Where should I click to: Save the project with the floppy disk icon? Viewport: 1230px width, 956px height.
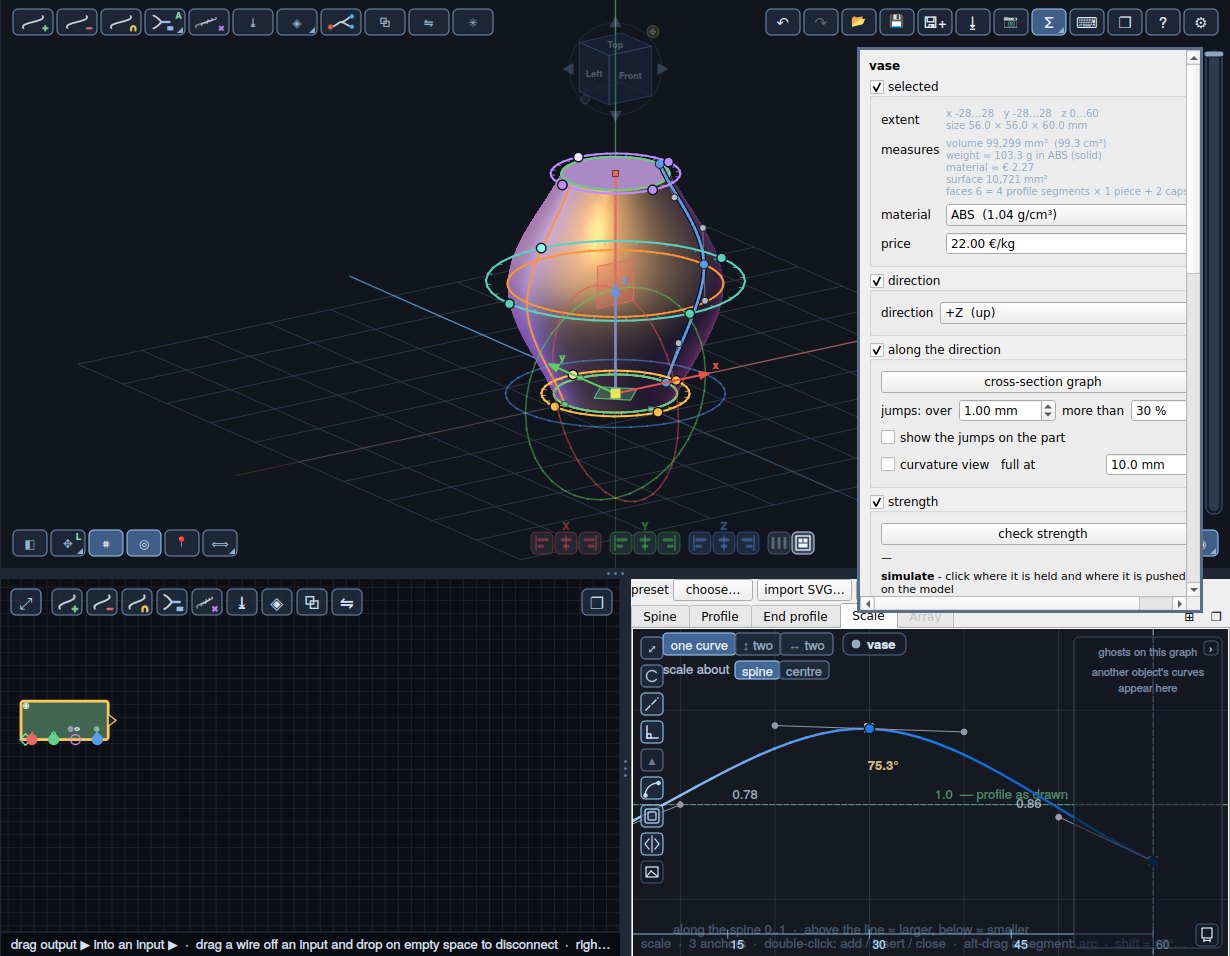pyautogui.click(x=896, y=22)
